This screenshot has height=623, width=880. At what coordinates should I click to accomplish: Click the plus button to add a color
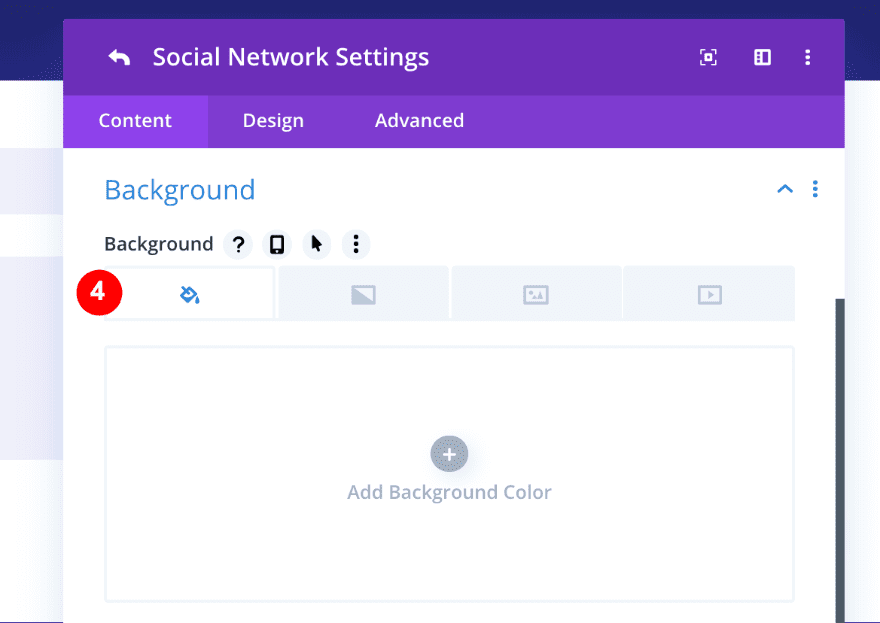[x=449, y=453]
